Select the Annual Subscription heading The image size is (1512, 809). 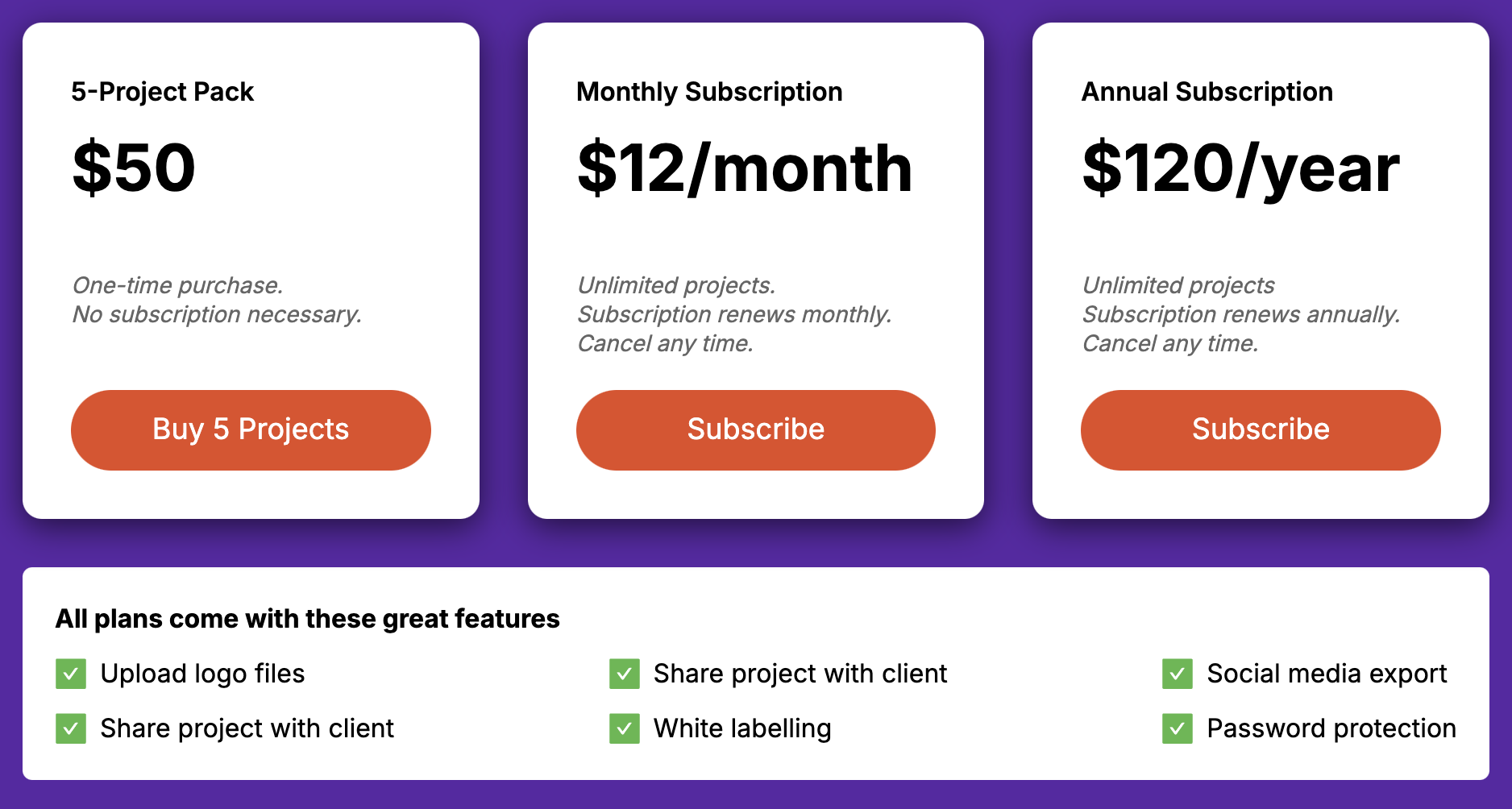[1207, 92]
